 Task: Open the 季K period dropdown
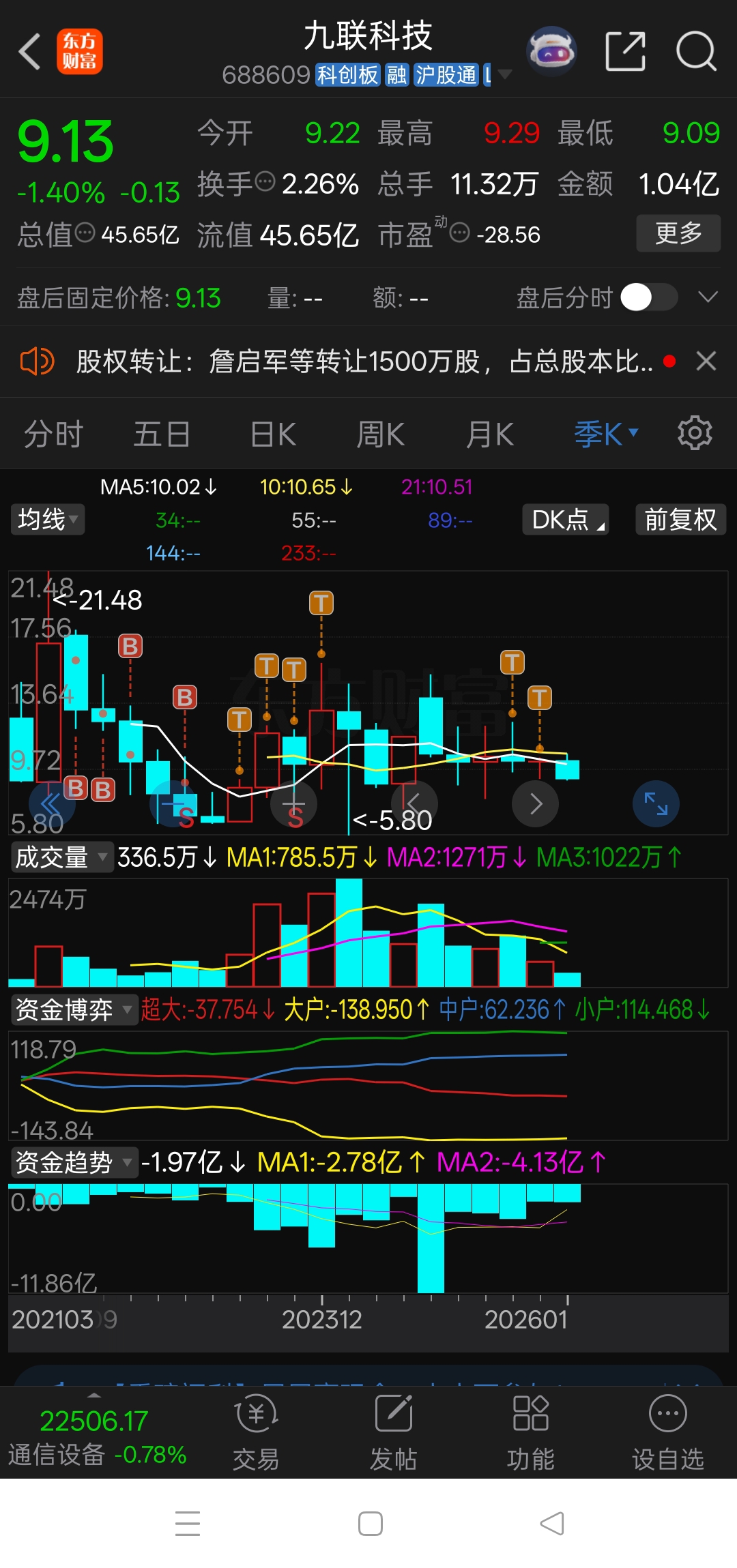click(606, 434)
